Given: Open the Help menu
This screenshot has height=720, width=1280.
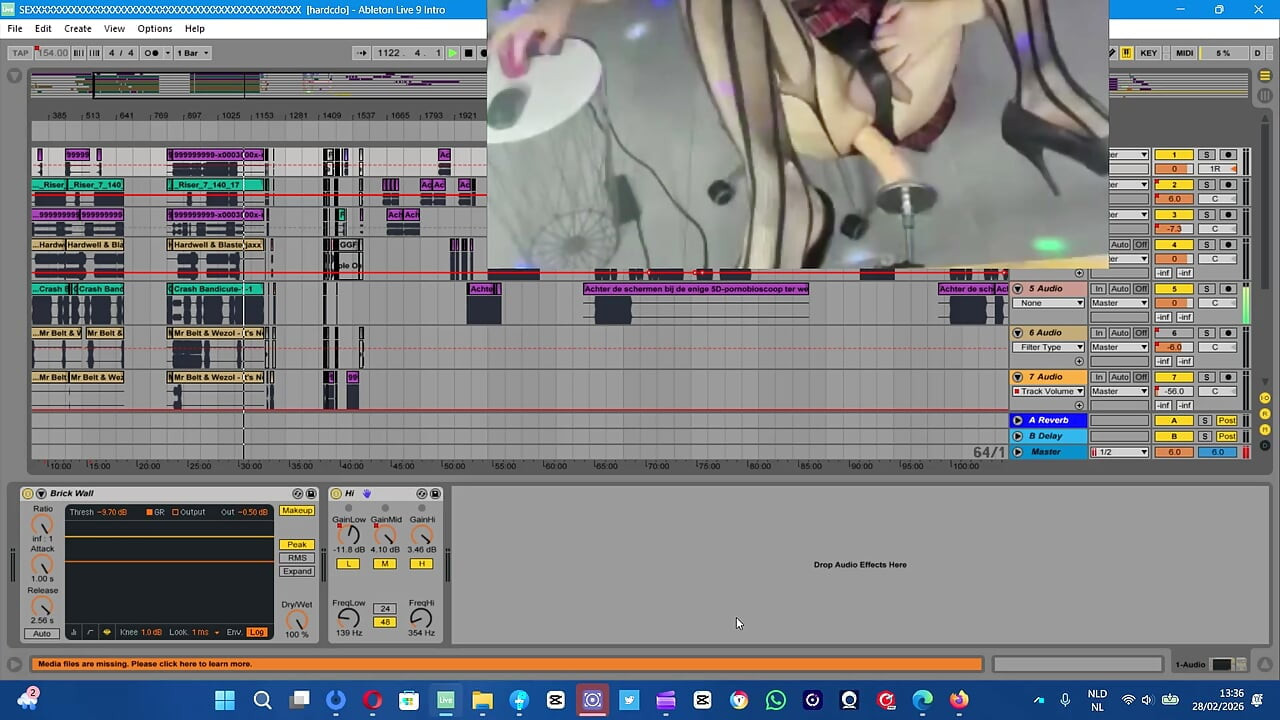Looking at the screenshot, I should click(195, 28).
